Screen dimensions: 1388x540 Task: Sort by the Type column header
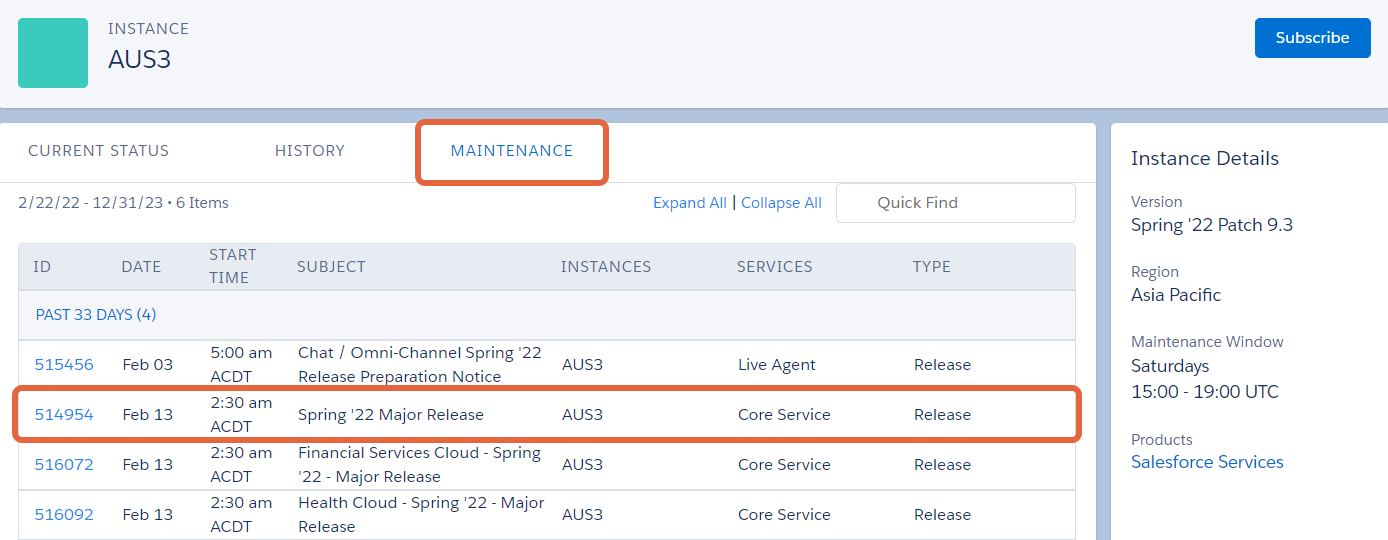932,267
